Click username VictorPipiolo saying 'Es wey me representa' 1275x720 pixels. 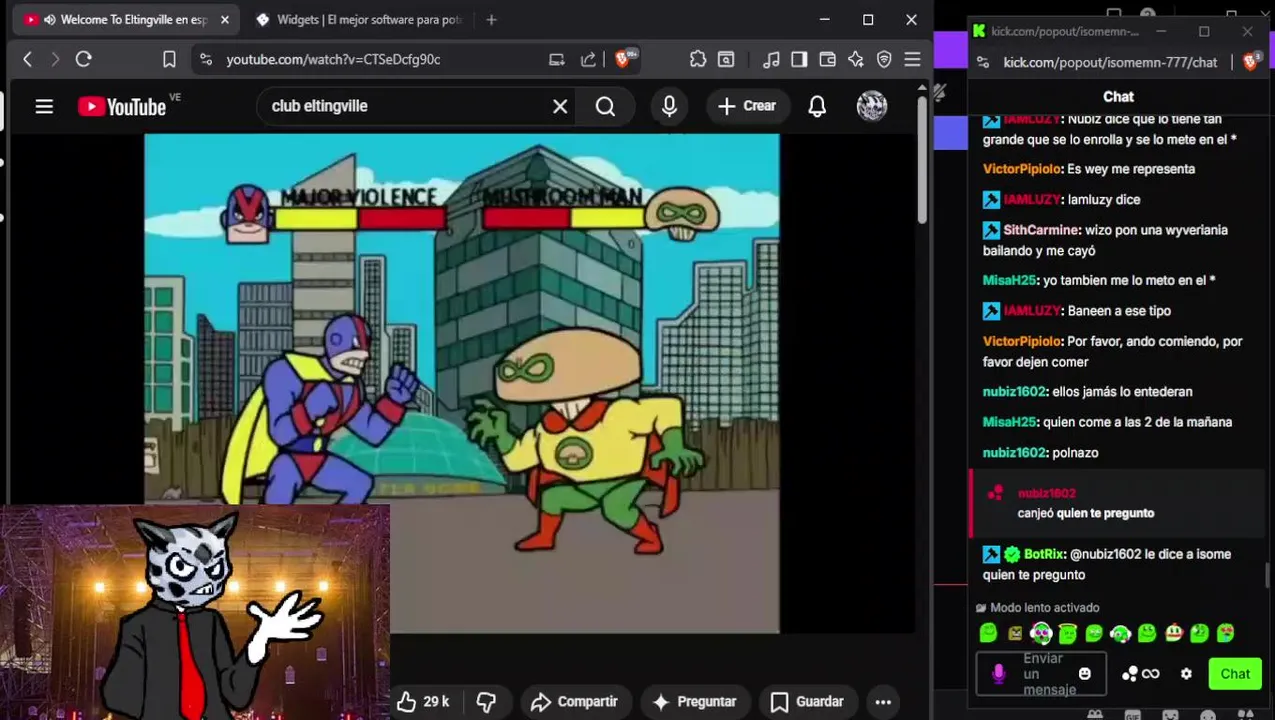click(1022, 169)
